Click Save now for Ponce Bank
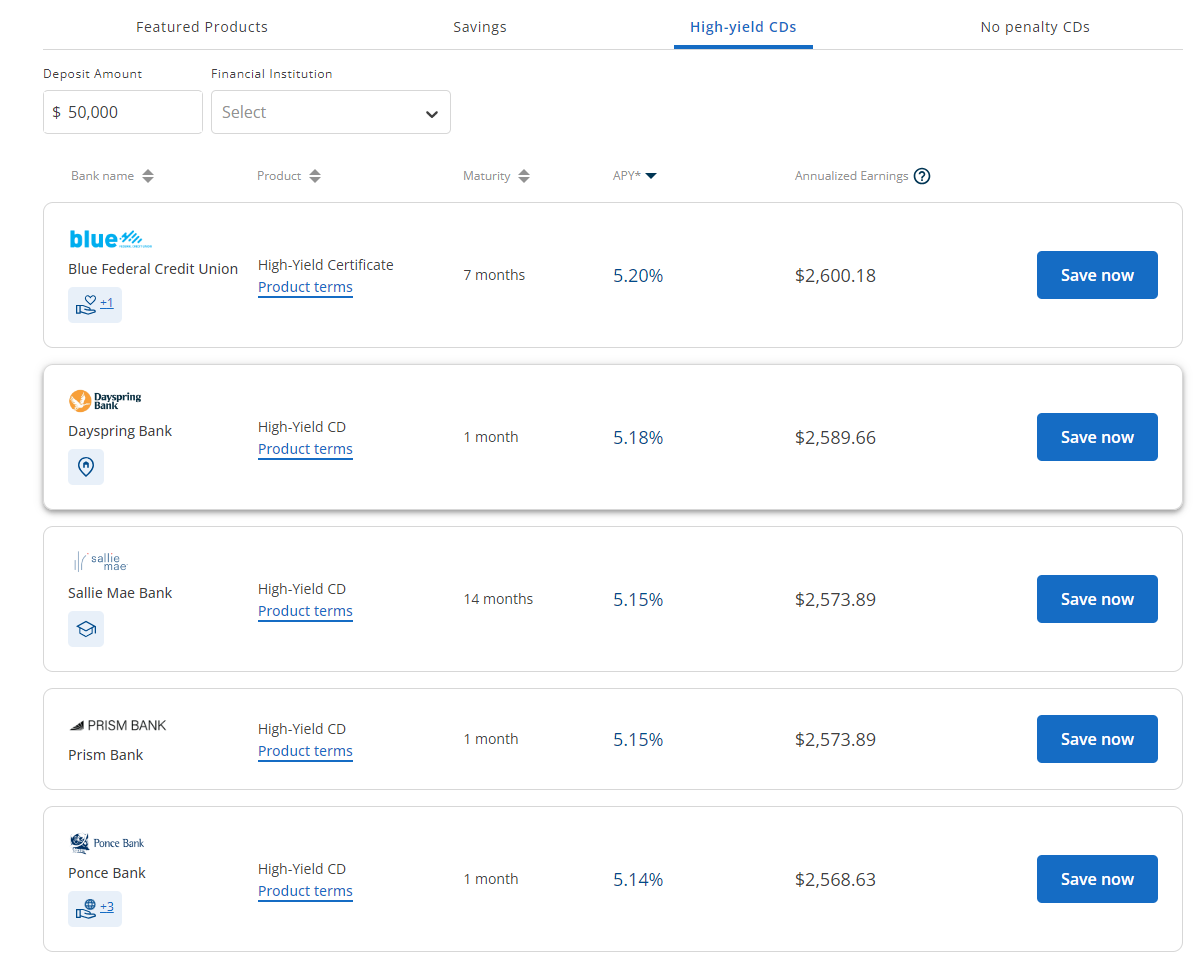 (x=1097, y=879)
